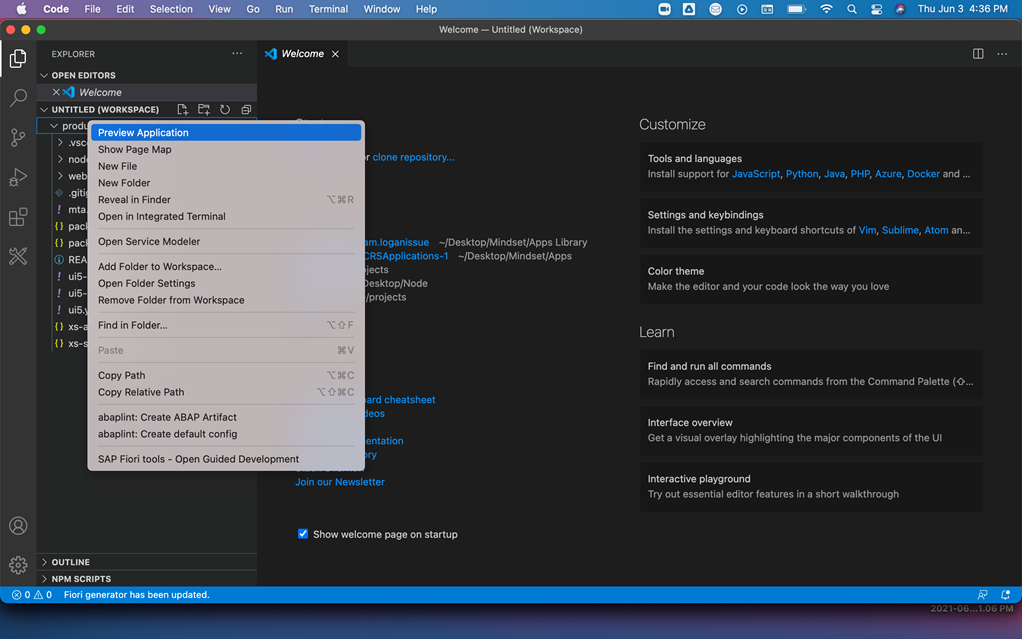The height and width of the screenshot is (639, 1022).
Task: Refresh the Explorer tree
Action: tap(225, 110)
